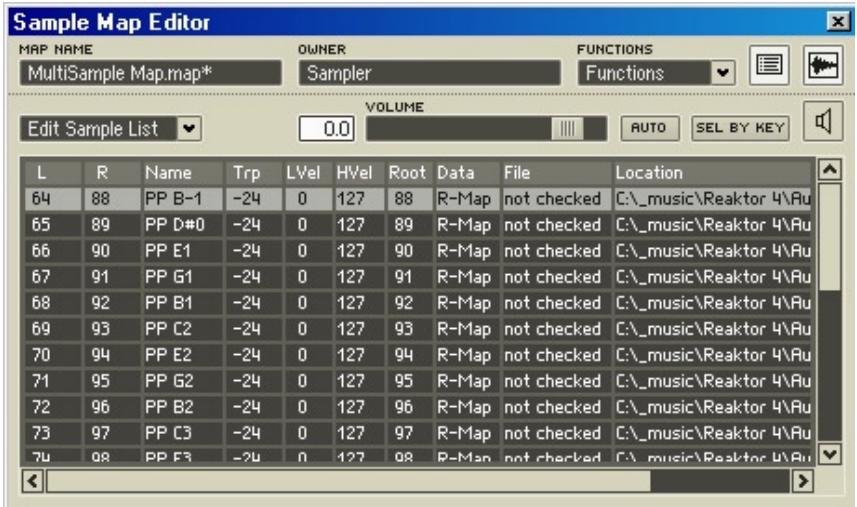Screen dimensions: 857x507
Task: Click the horizontal scrollbar left arrow
Action: tap(32, 481)
